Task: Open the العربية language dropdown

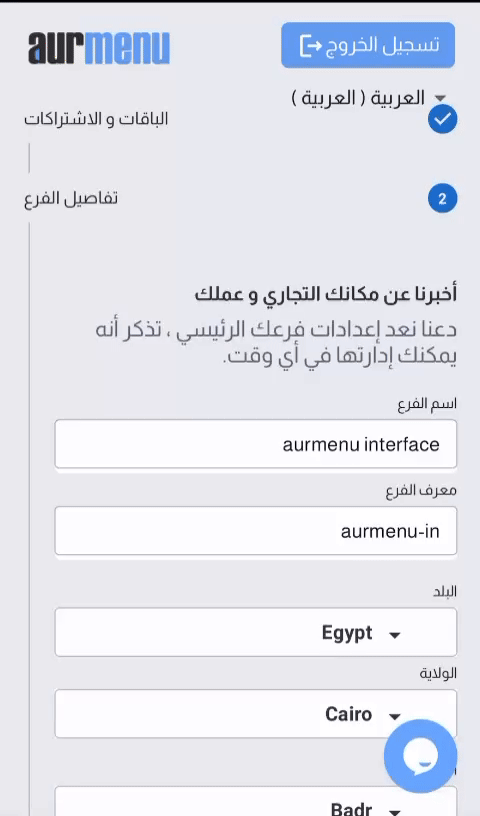Action: tap(369, 97)
